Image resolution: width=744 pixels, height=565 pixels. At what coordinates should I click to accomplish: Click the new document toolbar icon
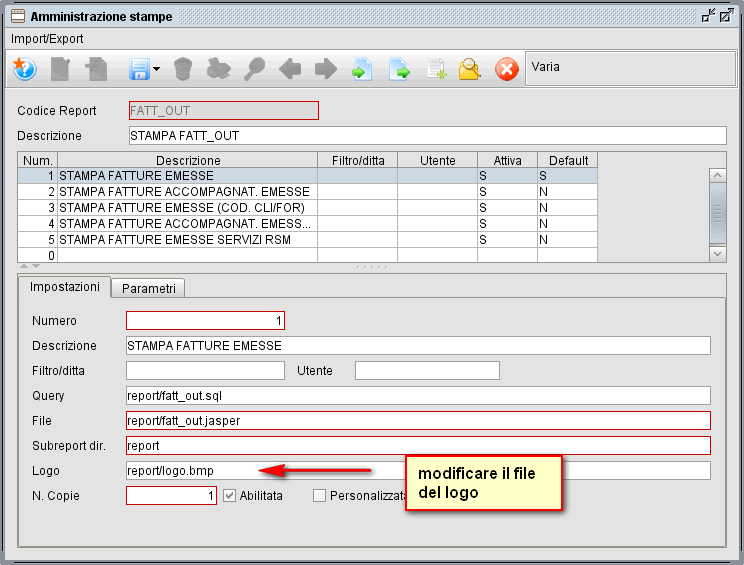pos(61,69)
